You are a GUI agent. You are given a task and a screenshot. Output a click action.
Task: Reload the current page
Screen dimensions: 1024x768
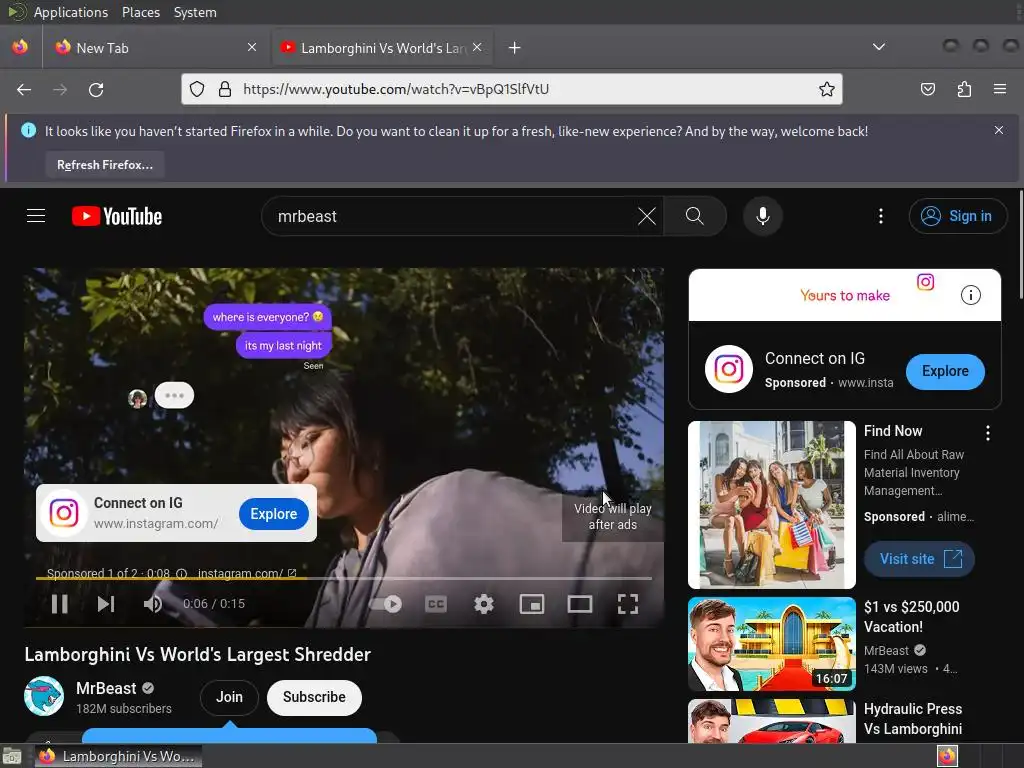[x=96, y=89]
